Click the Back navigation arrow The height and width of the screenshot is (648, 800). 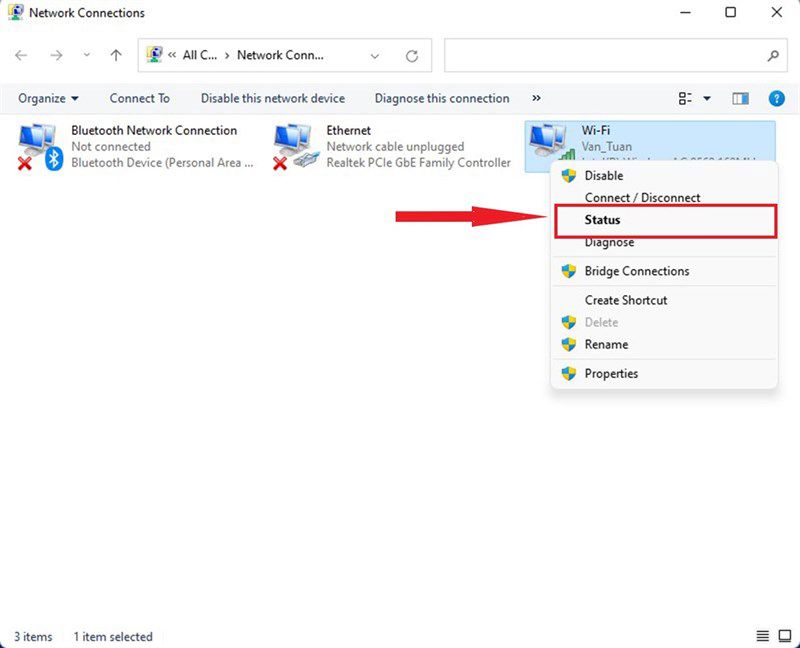(x=21, y=55)
